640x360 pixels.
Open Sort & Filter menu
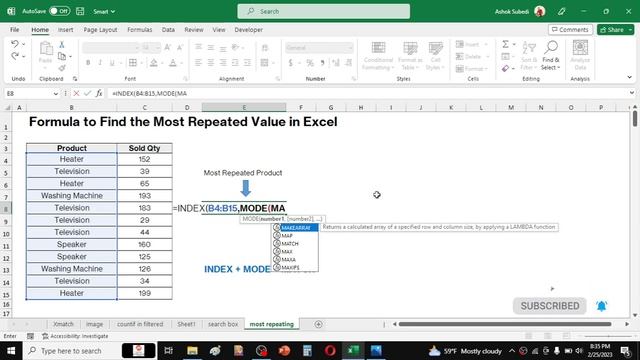tap(529, 56)
